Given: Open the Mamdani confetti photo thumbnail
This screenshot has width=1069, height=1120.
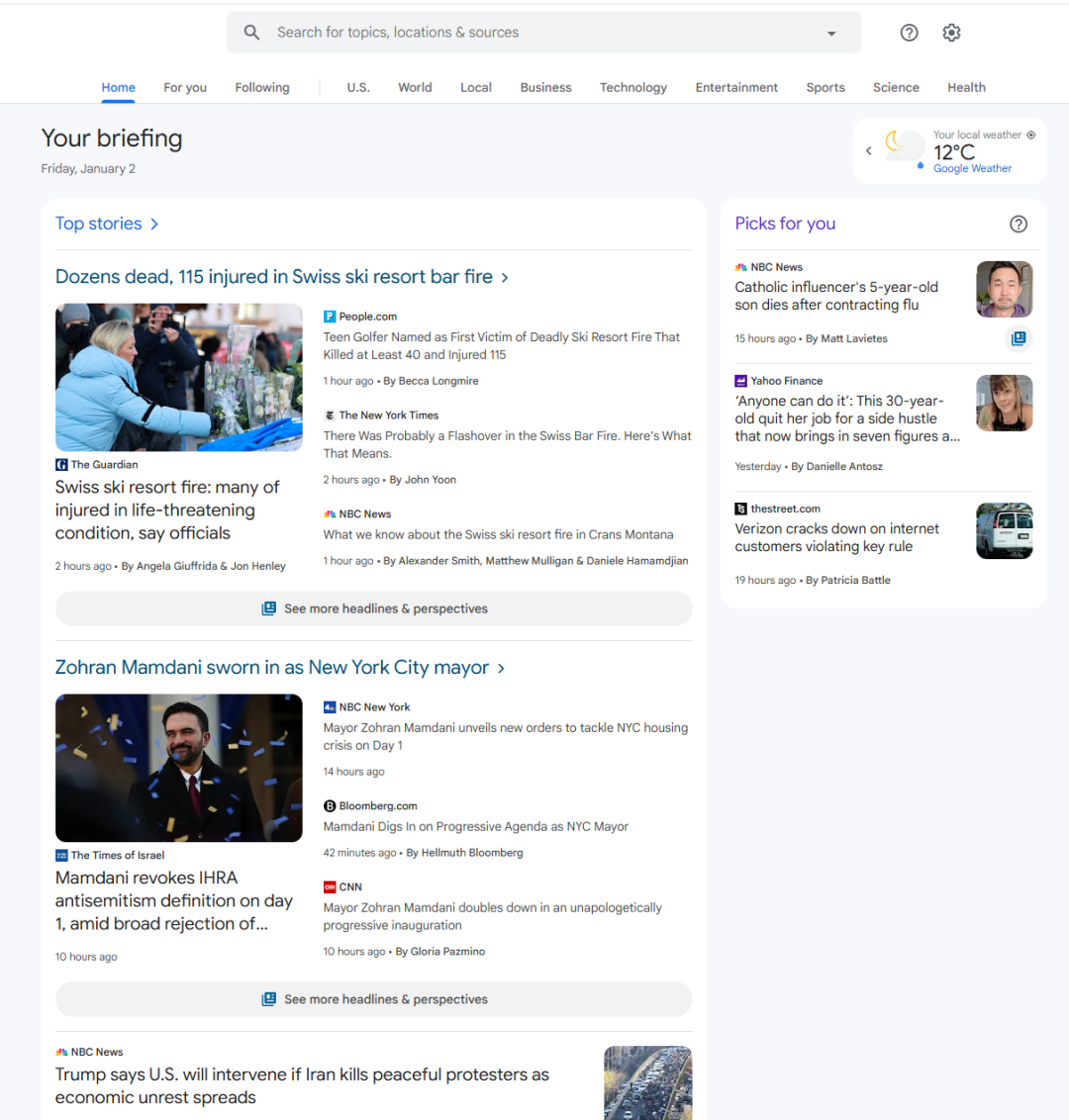Looking at the screenshot, I should [179, 768].
